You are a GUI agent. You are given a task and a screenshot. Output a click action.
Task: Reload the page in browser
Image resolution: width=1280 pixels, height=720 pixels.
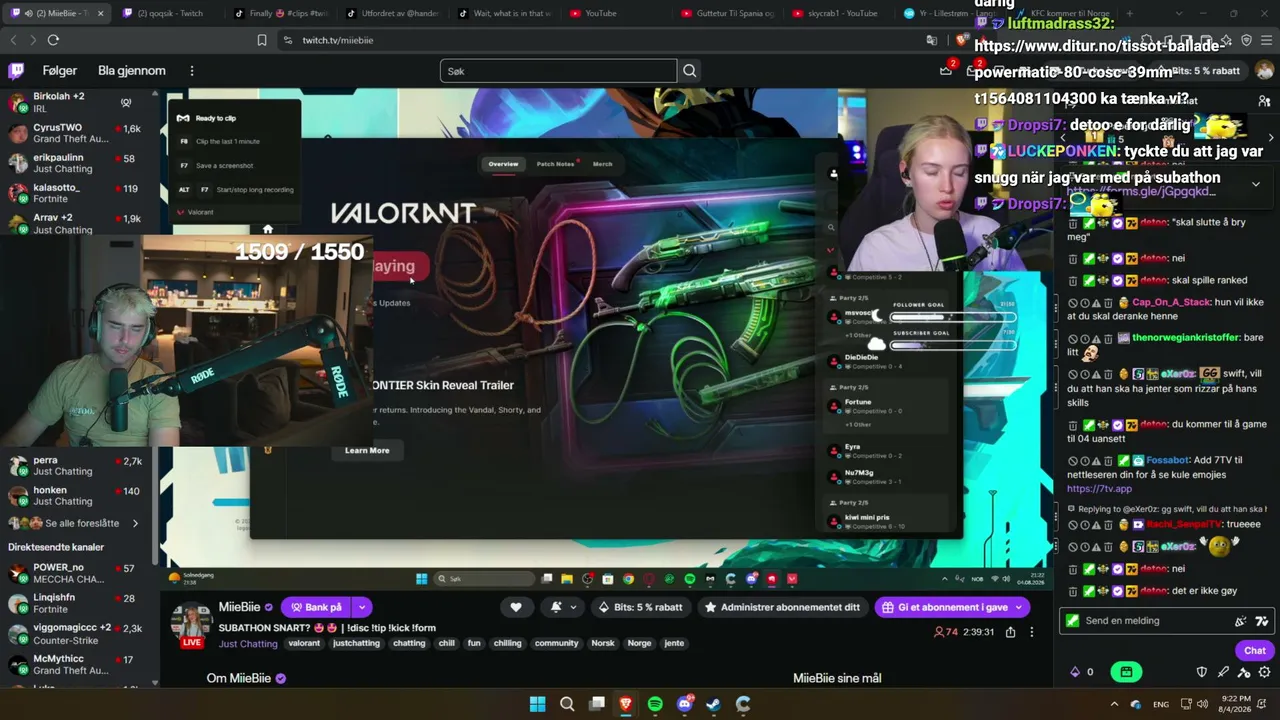click(53, 40)
